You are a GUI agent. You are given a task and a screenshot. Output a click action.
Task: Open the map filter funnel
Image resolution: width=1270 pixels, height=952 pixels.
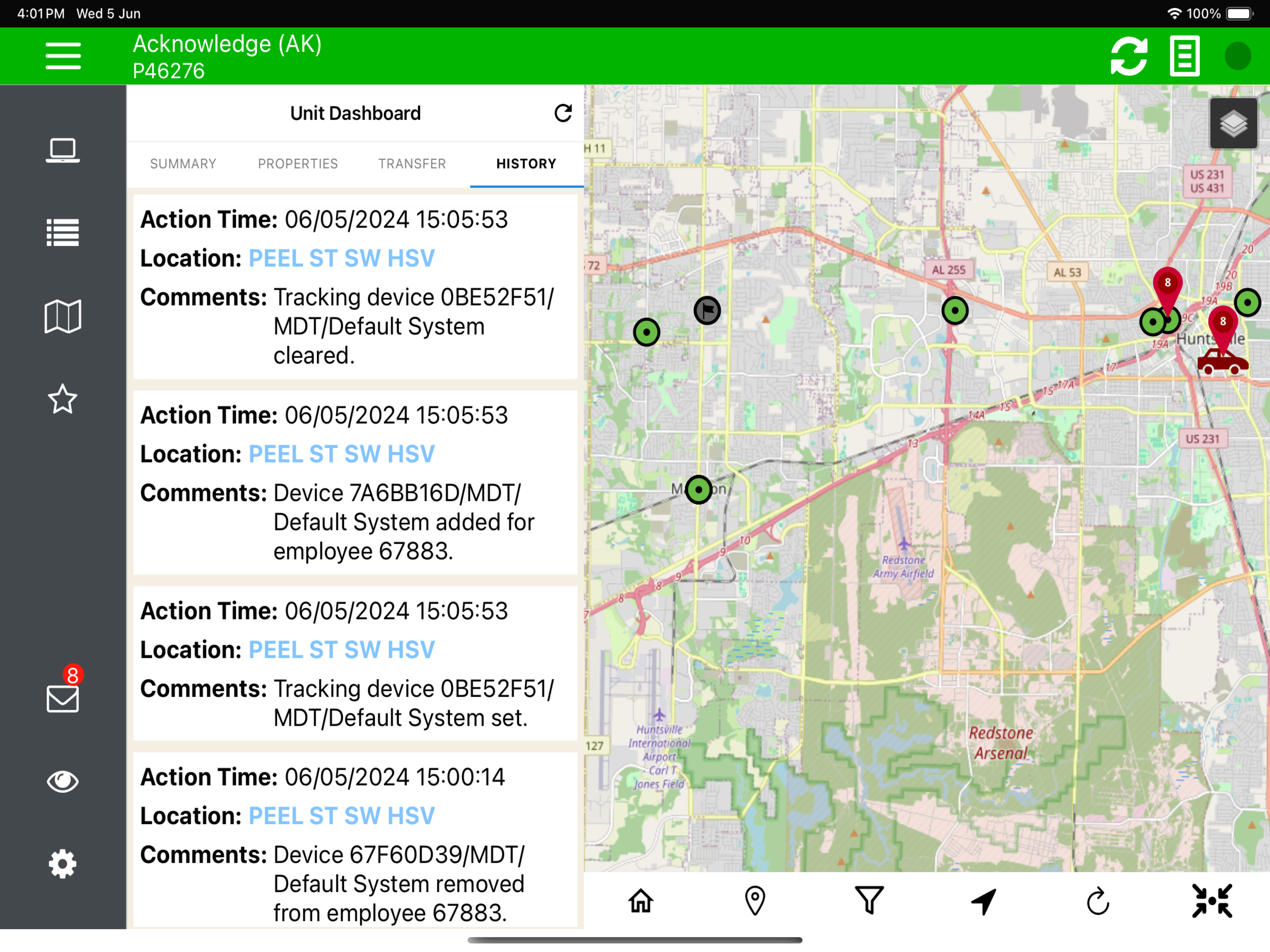[869, 900]
